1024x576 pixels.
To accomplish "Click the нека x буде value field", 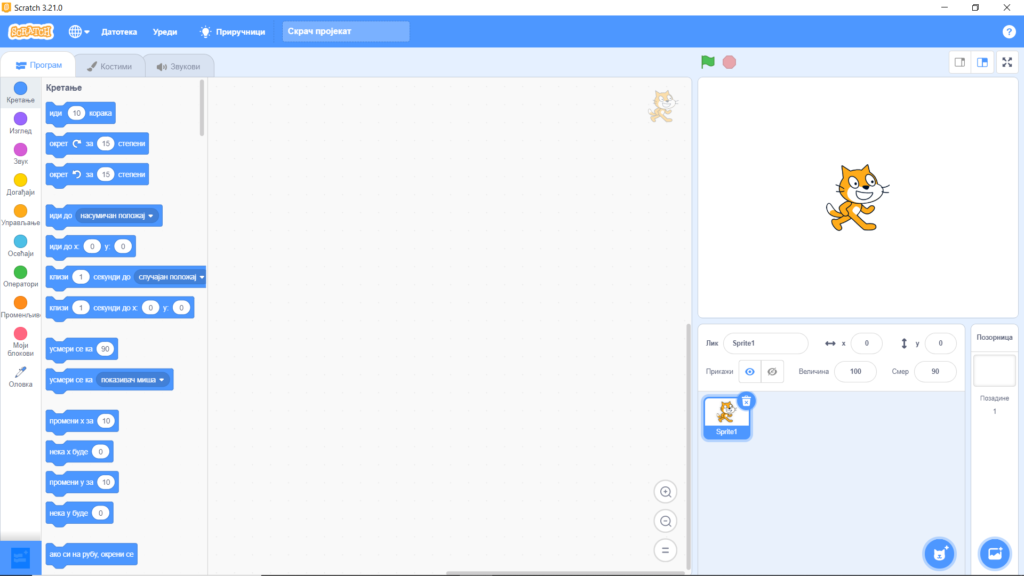I will (101, 451).
